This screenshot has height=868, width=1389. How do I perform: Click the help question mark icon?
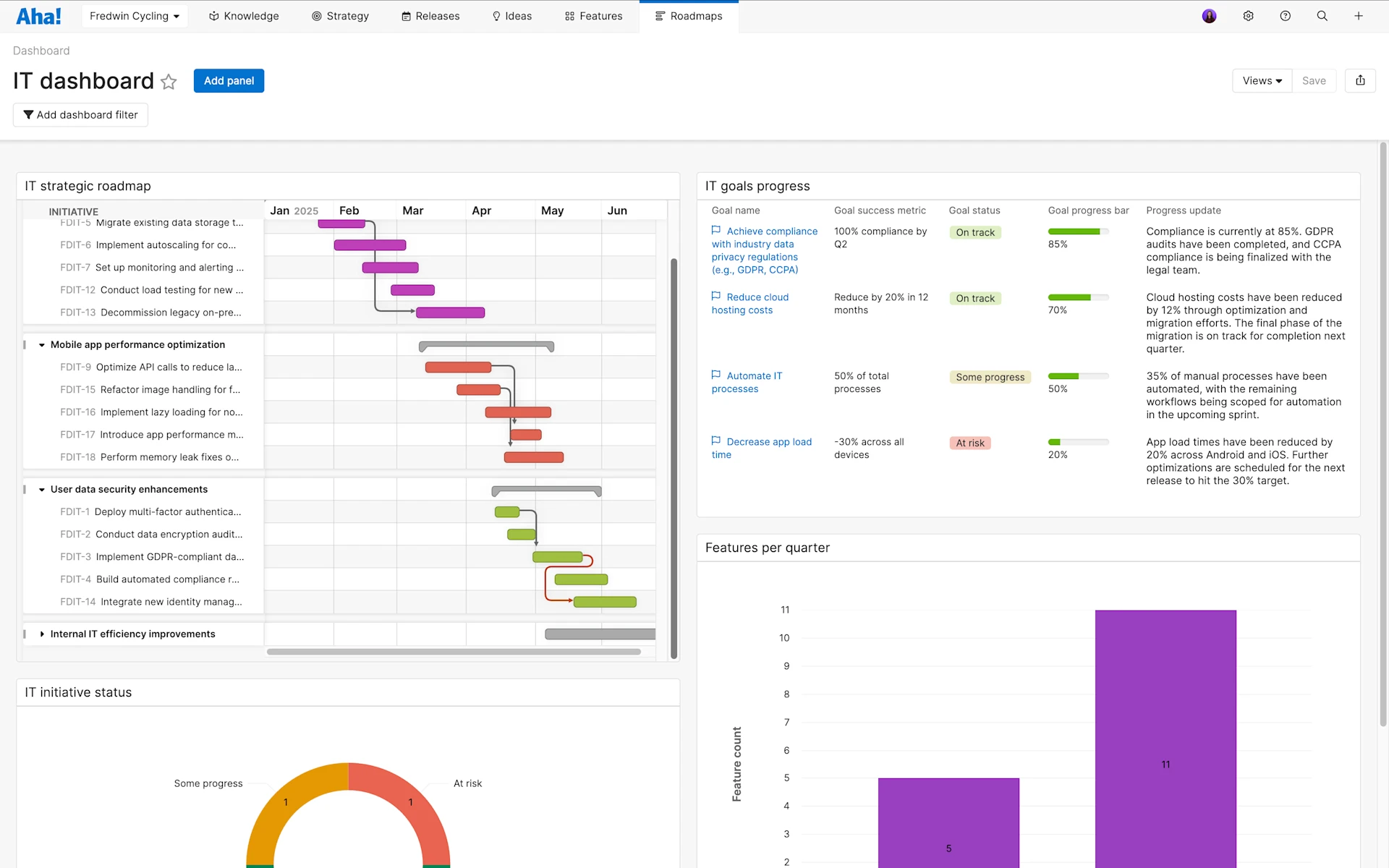[1285, 16]
